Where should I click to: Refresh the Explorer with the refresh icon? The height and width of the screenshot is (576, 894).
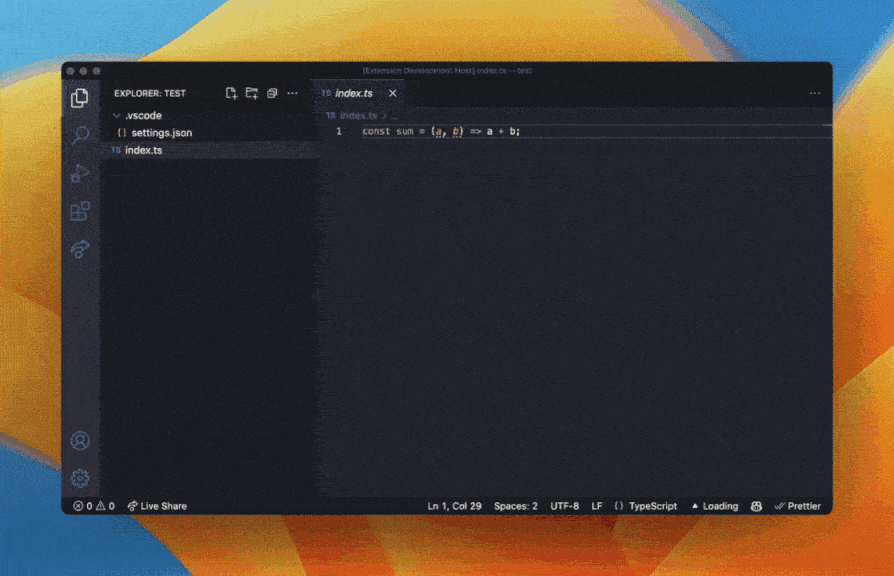coord(272,93)
